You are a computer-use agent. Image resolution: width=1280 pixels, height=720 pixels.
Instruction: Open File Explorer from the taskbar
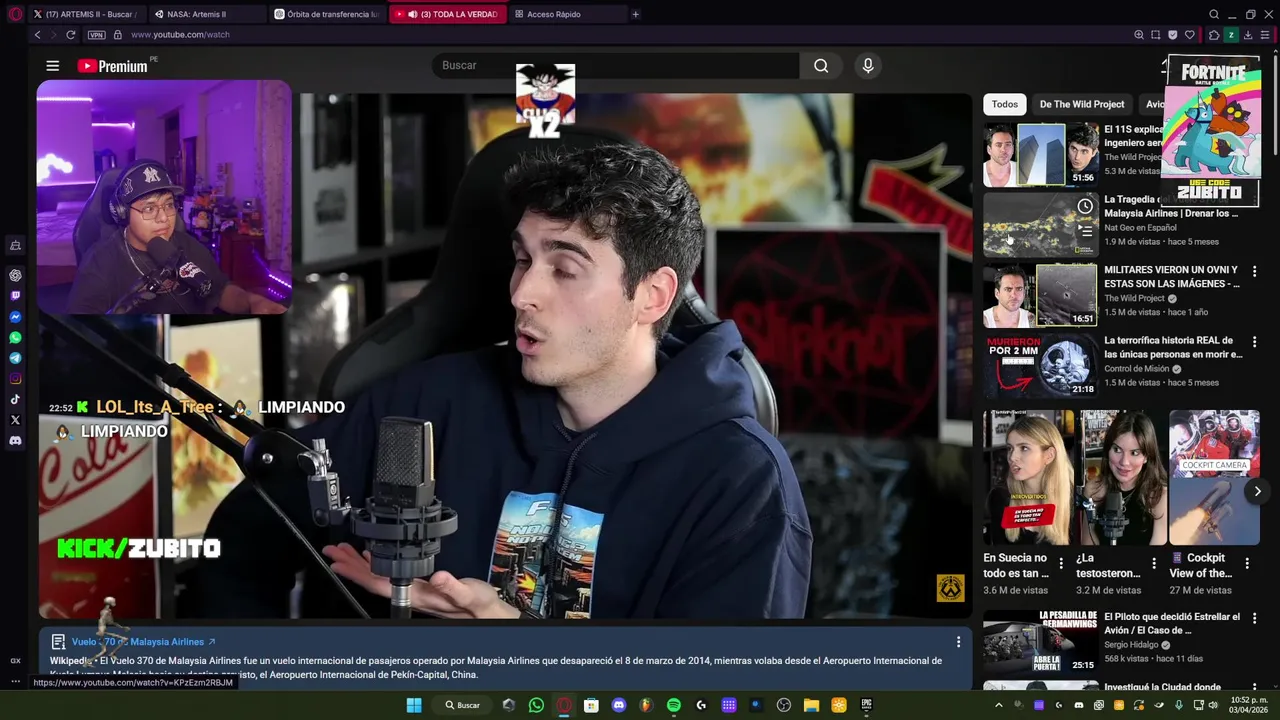pos(811,705)
